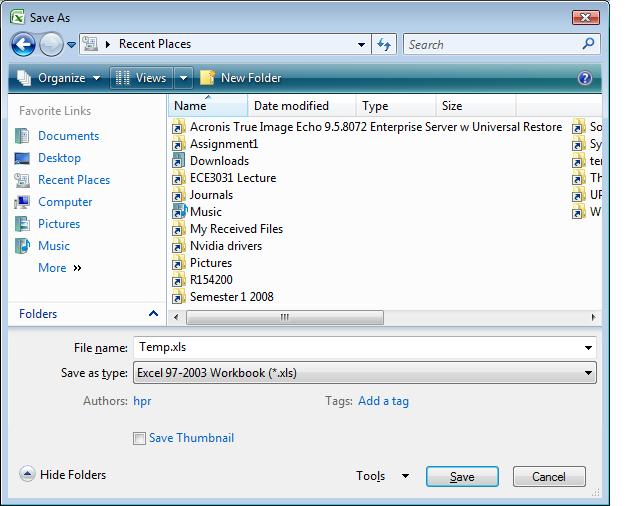Click the Forward navigation arrow
Image resolution: width=640 pixels, height=506 pixels.
(x=51, y=44)
